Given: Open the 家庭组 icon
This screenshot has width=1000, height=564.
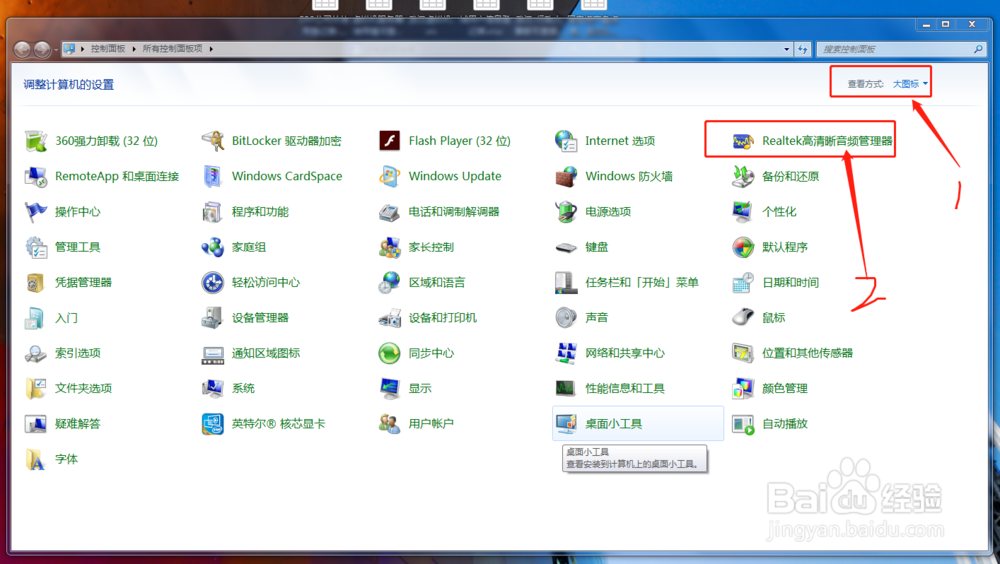Looking at the screenshot, I should pos(212,247).
